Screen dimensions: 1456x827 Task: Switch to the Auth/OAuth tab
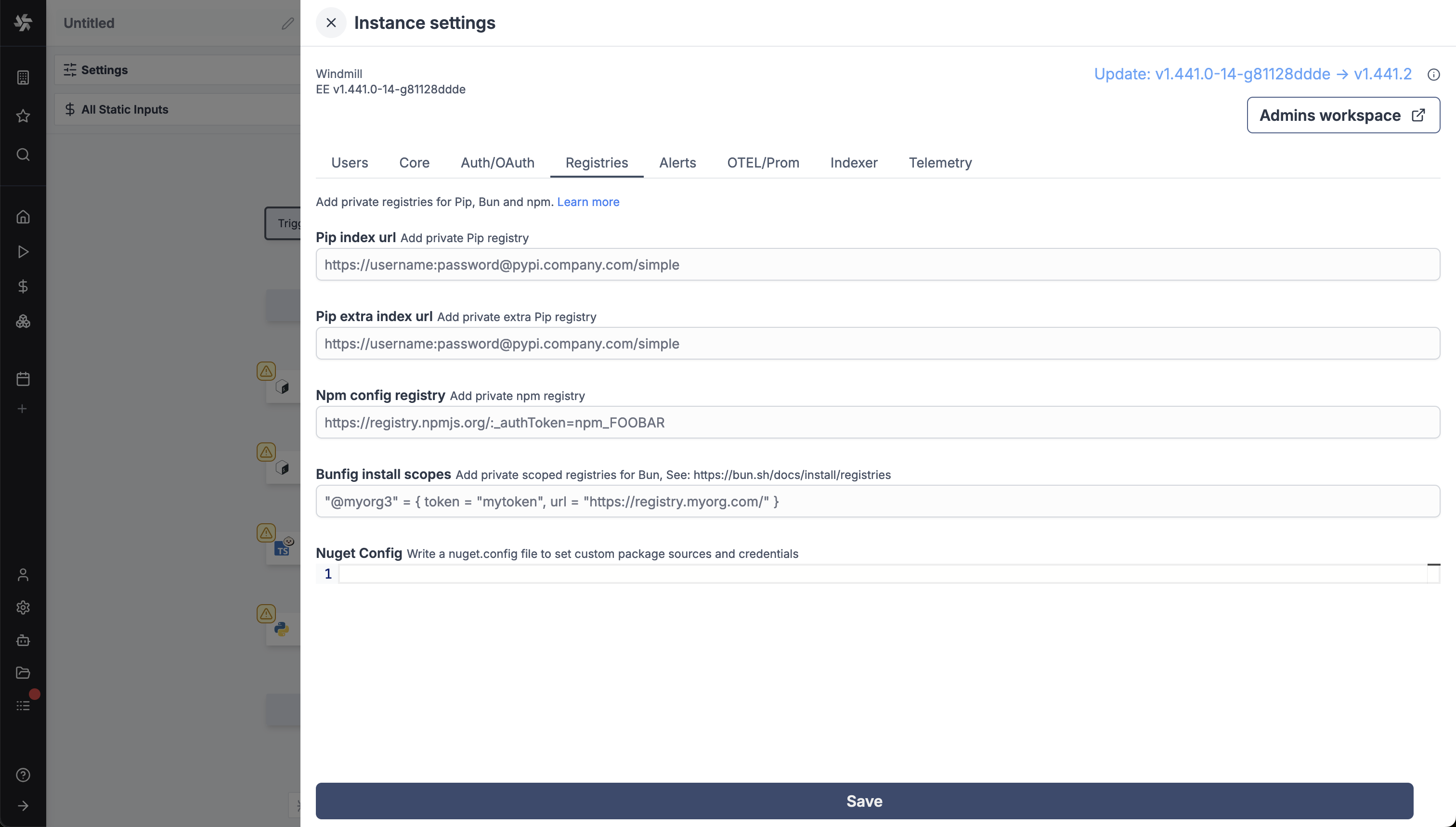(497, 162)
